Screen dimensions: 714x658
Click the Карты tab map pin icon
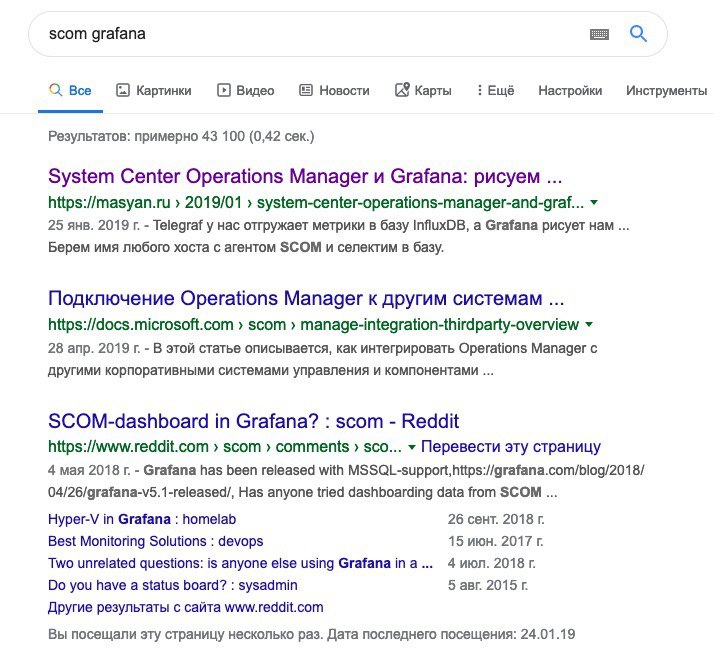point(402,90)
